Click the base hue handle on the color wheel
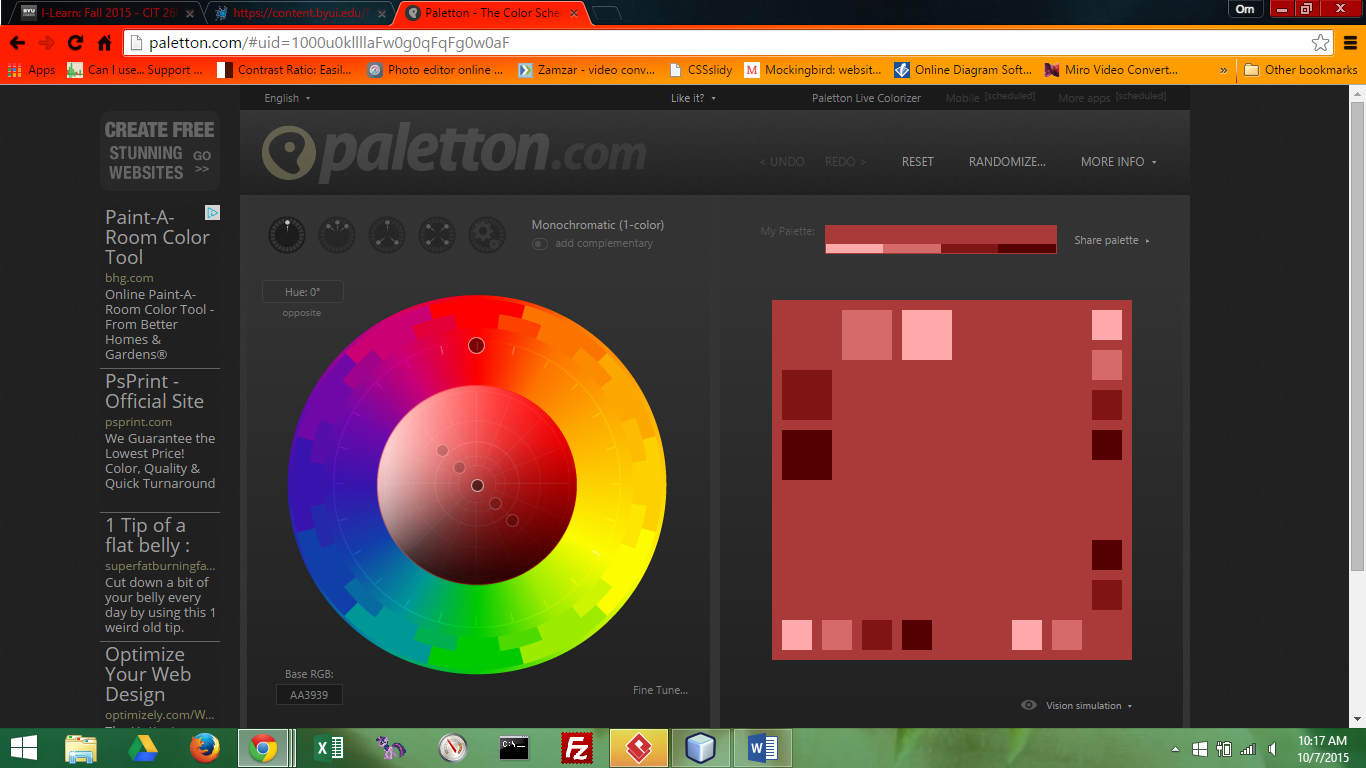Image resolution: width=1366 pixels, height=768 pixels. point(476,345)
